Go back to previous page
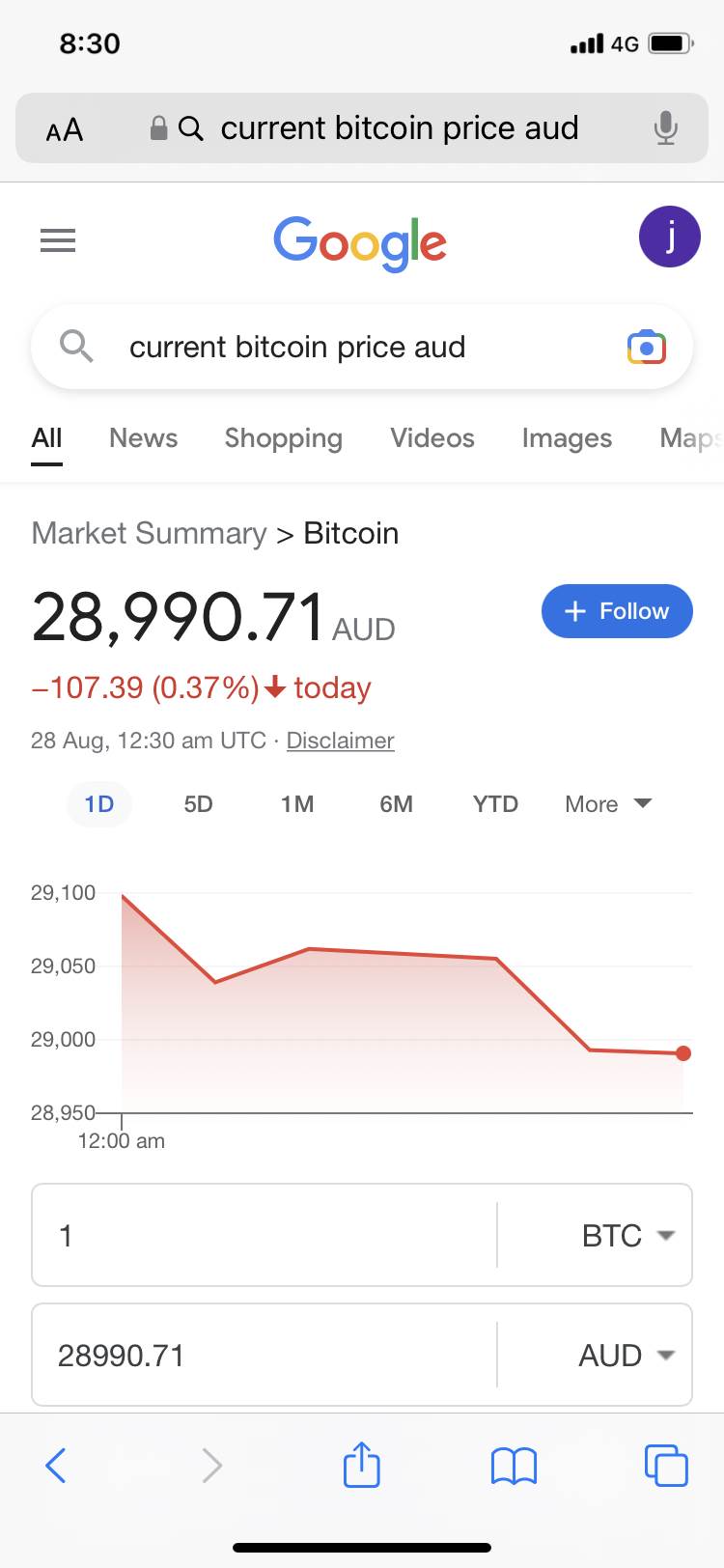The height and width of the screenshot is (1568, 724). coord(56,1465)
